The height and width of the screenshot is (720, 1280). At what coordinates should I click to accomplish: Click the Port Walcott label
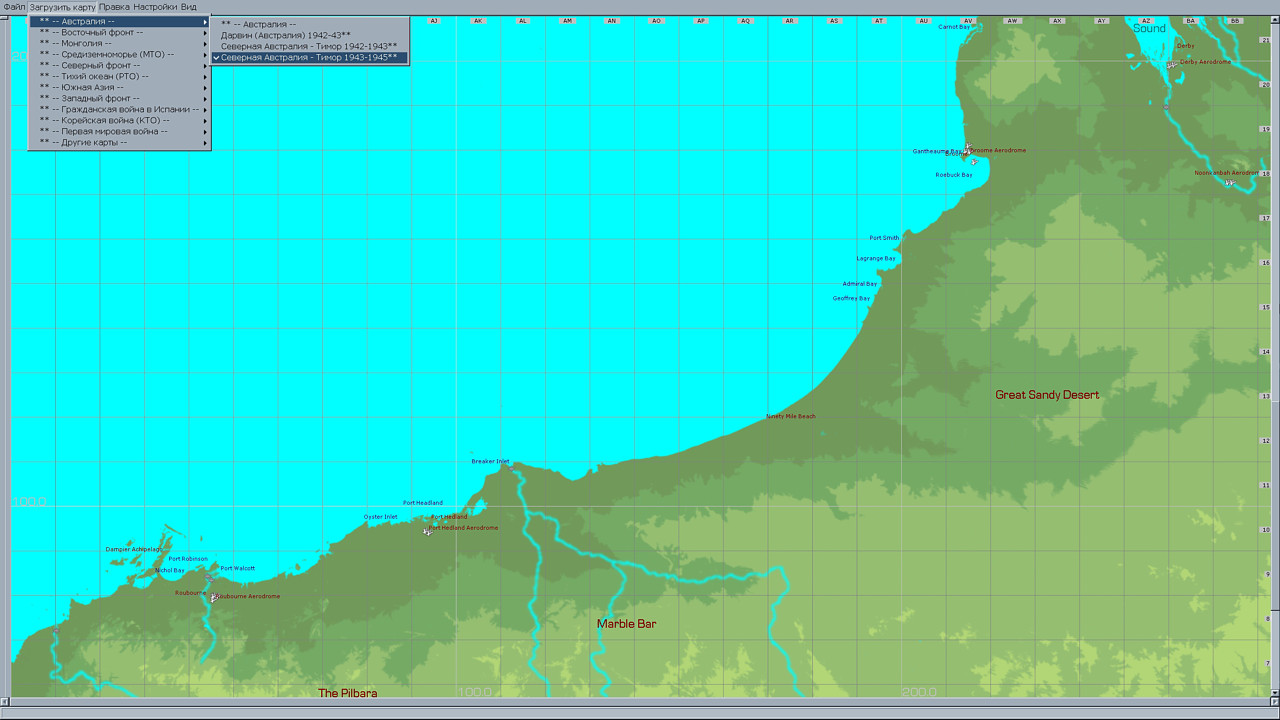point(238,568)
